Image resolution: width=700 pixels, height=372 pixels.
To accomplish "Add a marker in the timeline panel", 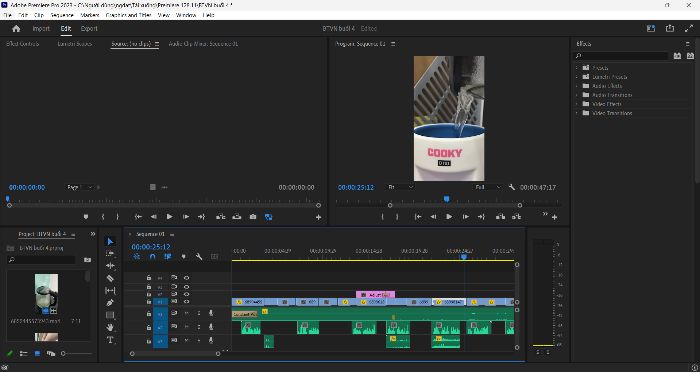I will pos(183,257).
